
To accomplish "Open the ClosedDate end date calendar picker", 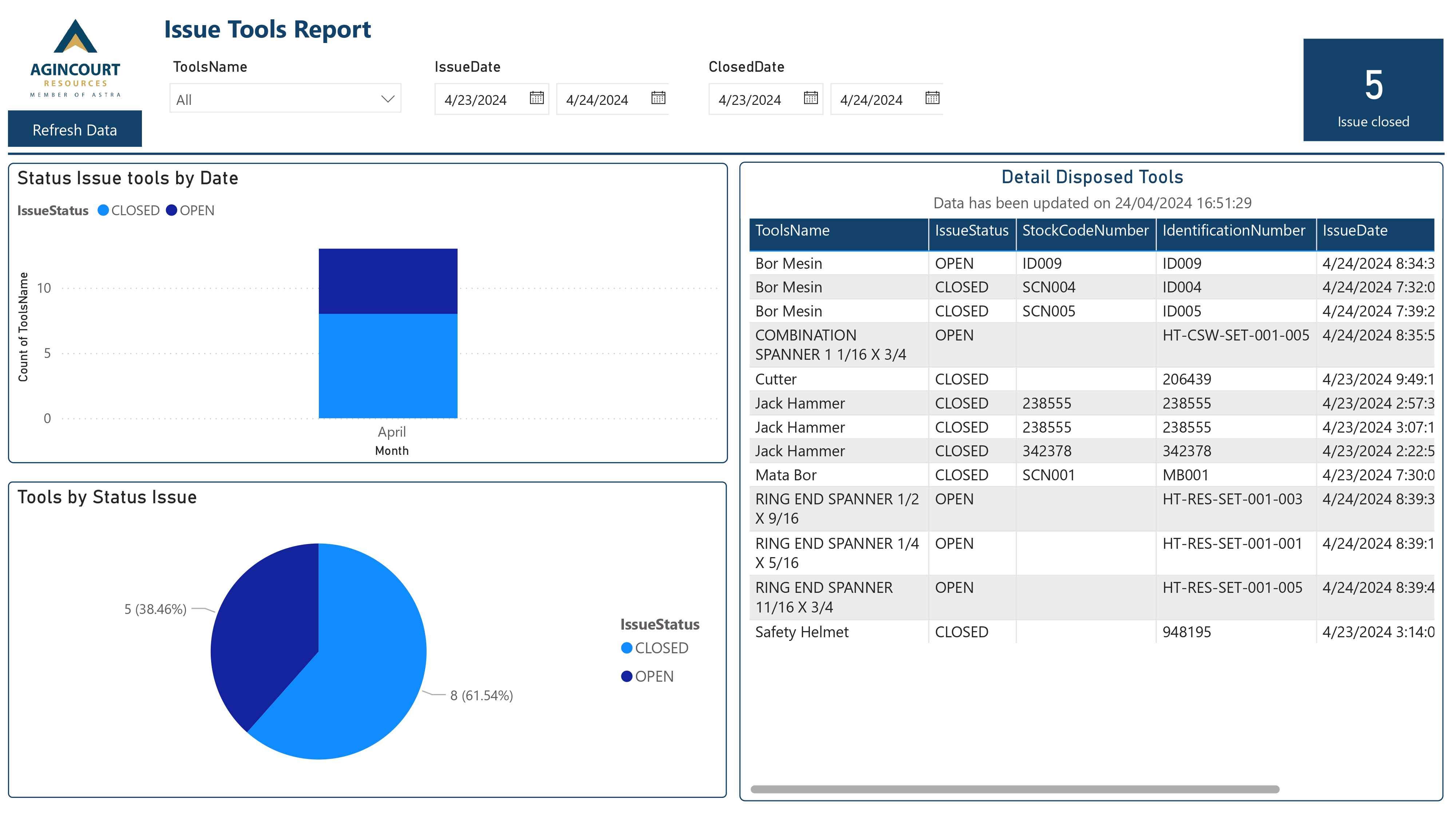I will [932, 99].
